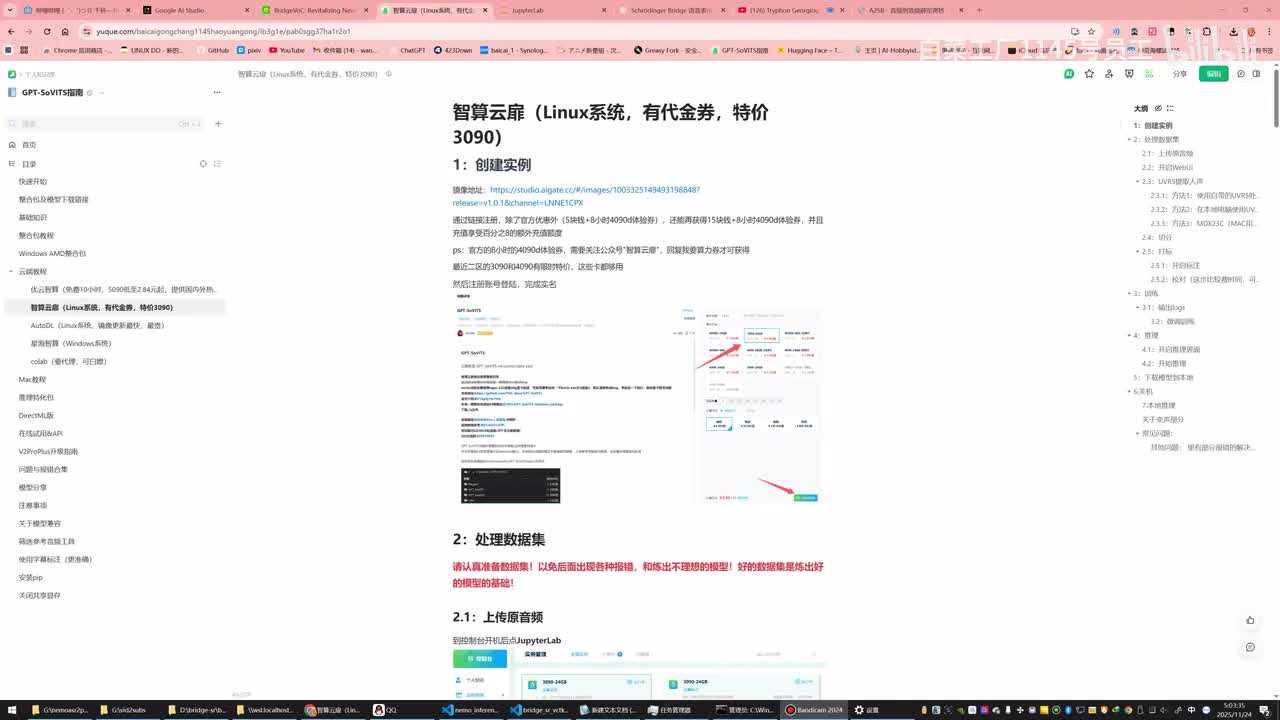Open Mac教程 in sidebar

[x=32, y=380]
